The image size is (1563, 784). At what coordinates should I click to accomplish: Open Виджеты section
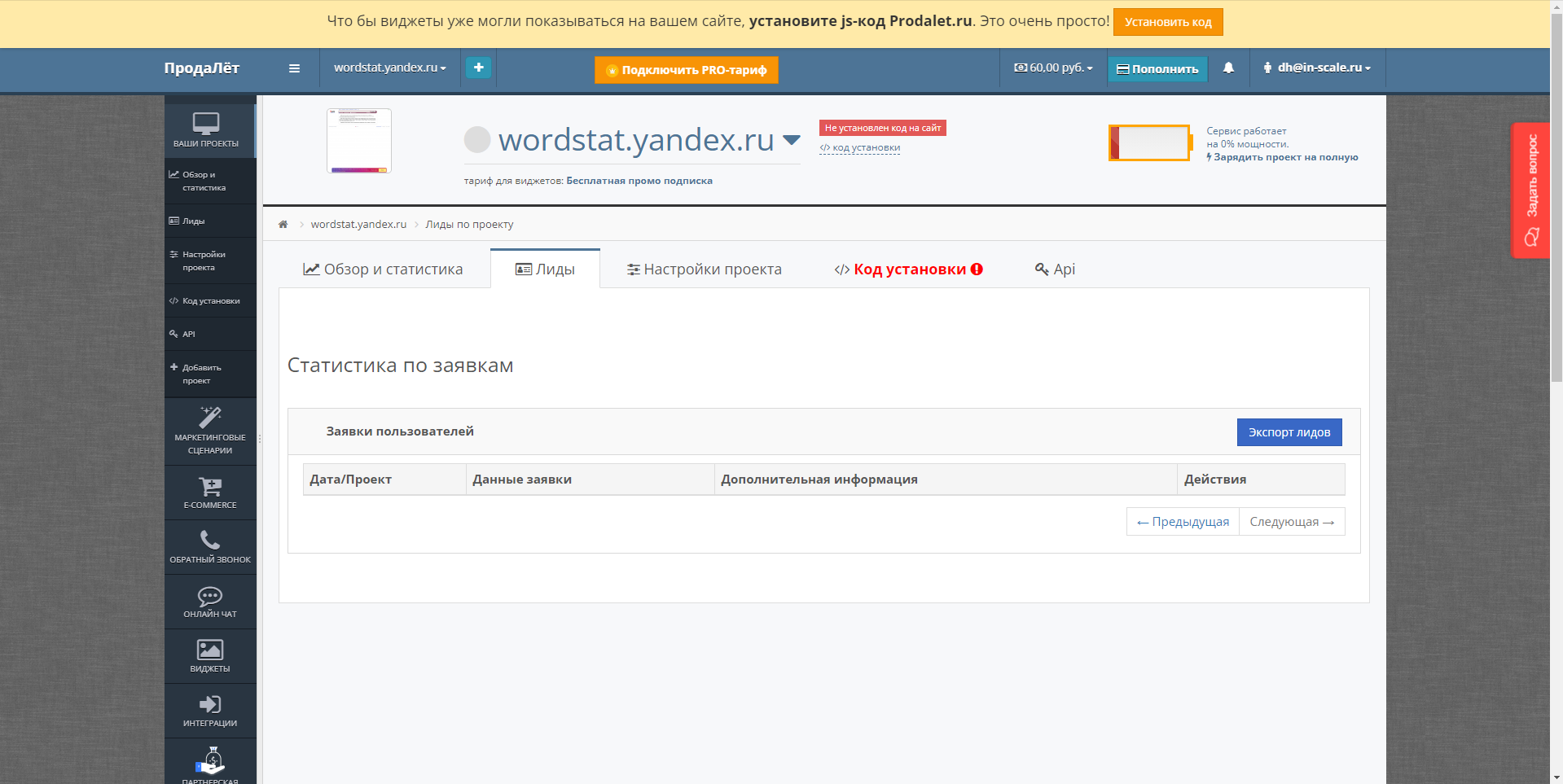tap(210, 656)
